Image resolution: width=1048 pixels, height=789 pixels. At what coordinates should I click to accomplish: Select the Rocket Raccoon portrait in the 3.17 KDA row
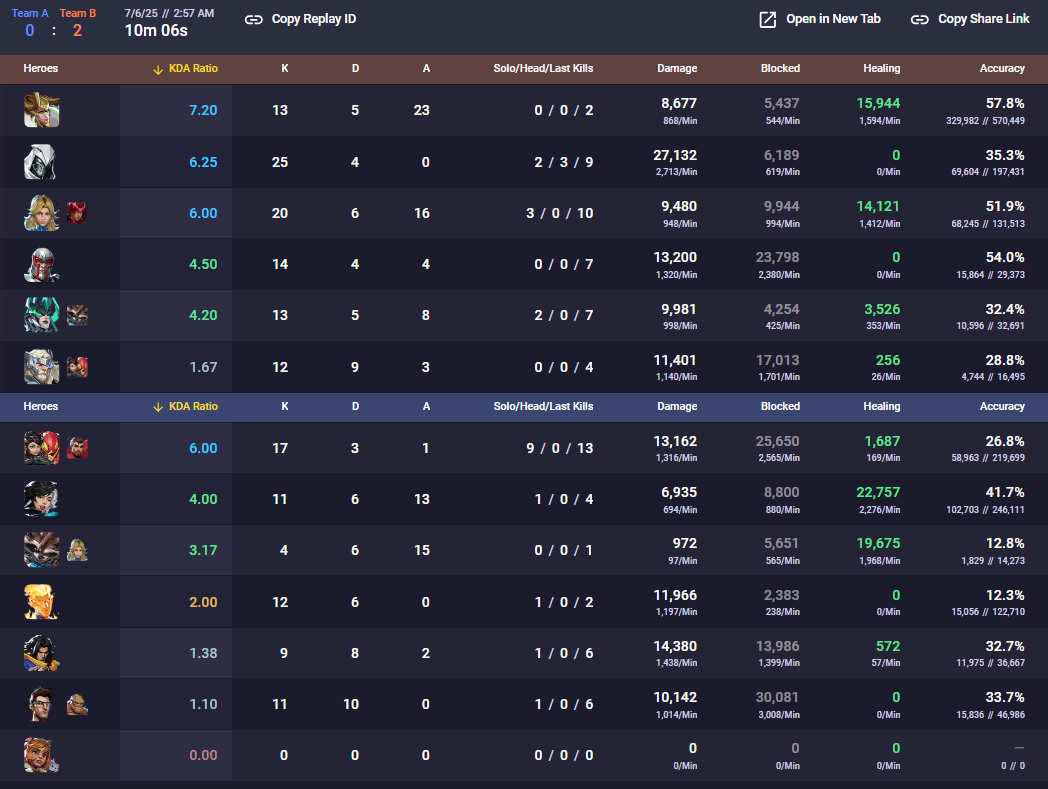click(41, 550)
